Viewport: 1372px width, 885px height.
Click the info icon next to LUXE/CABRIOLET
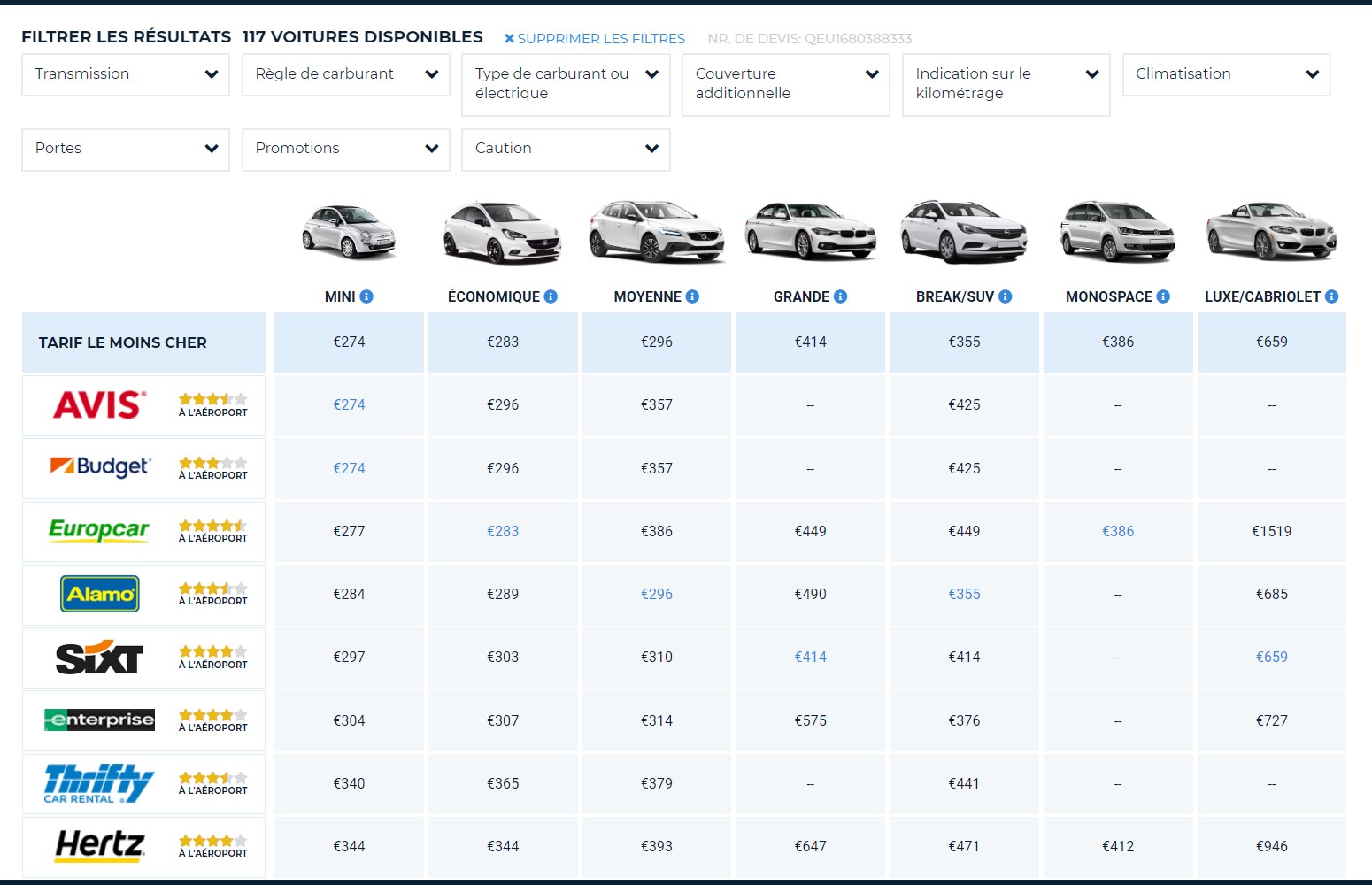(x=1331, y=296)
